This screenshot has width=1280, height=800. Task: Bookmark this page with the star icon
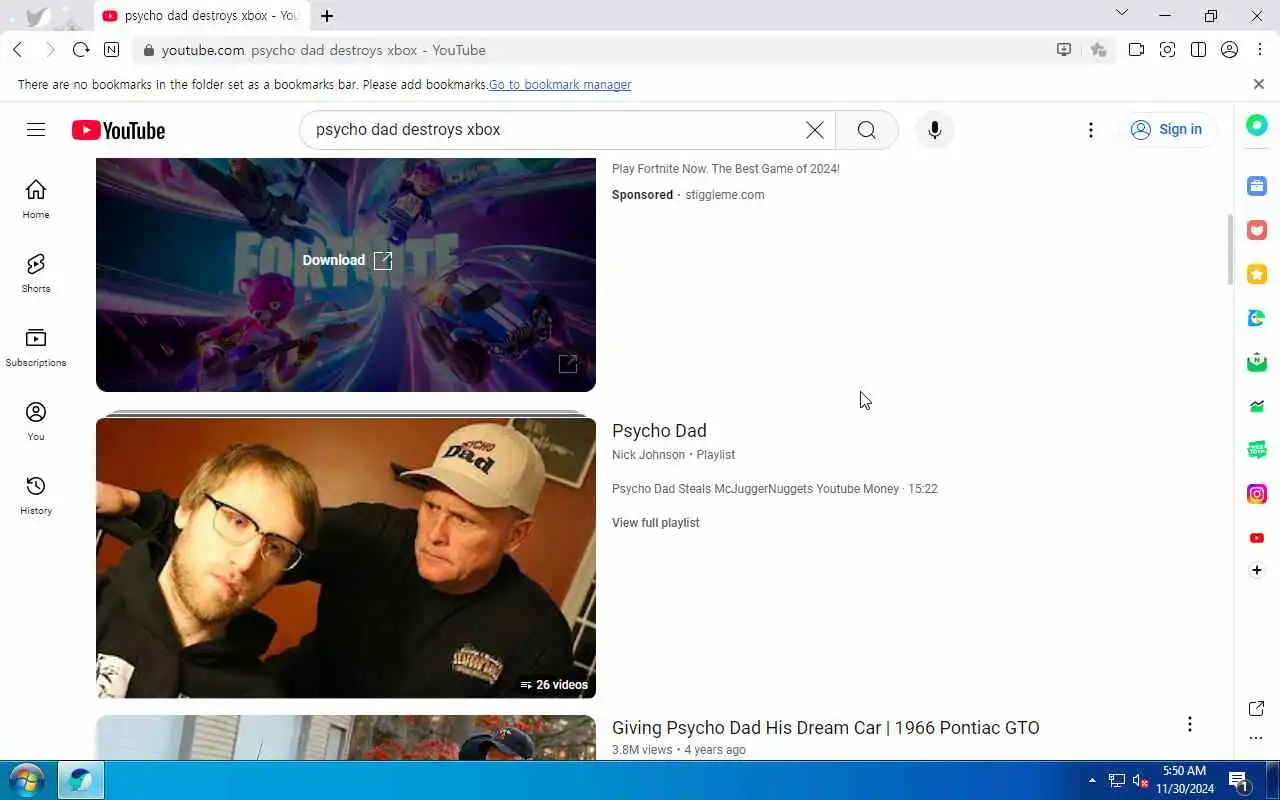[1099, 50]
